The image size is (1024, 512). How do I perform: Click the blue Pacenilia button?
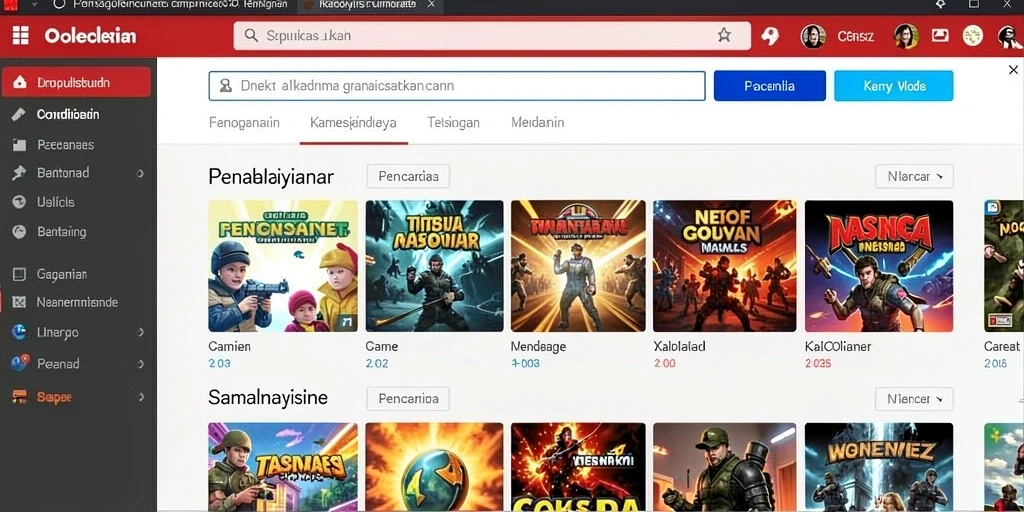click(x=769, y=86)
